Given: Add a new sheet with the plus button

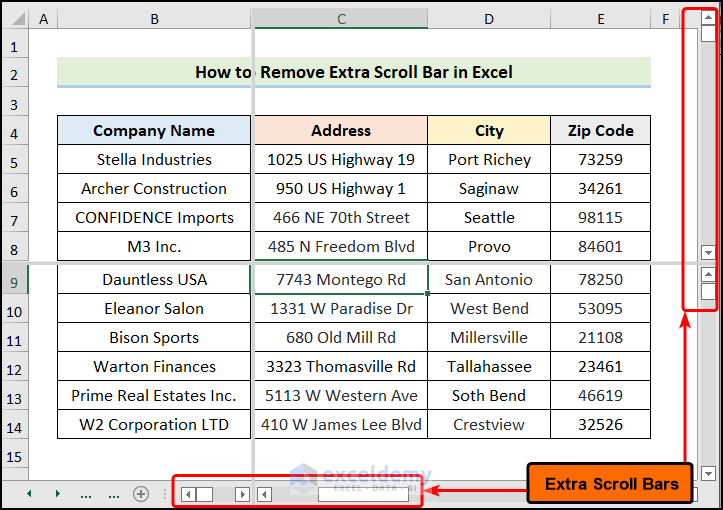Looking at the screenshot, I should (141, 494).
